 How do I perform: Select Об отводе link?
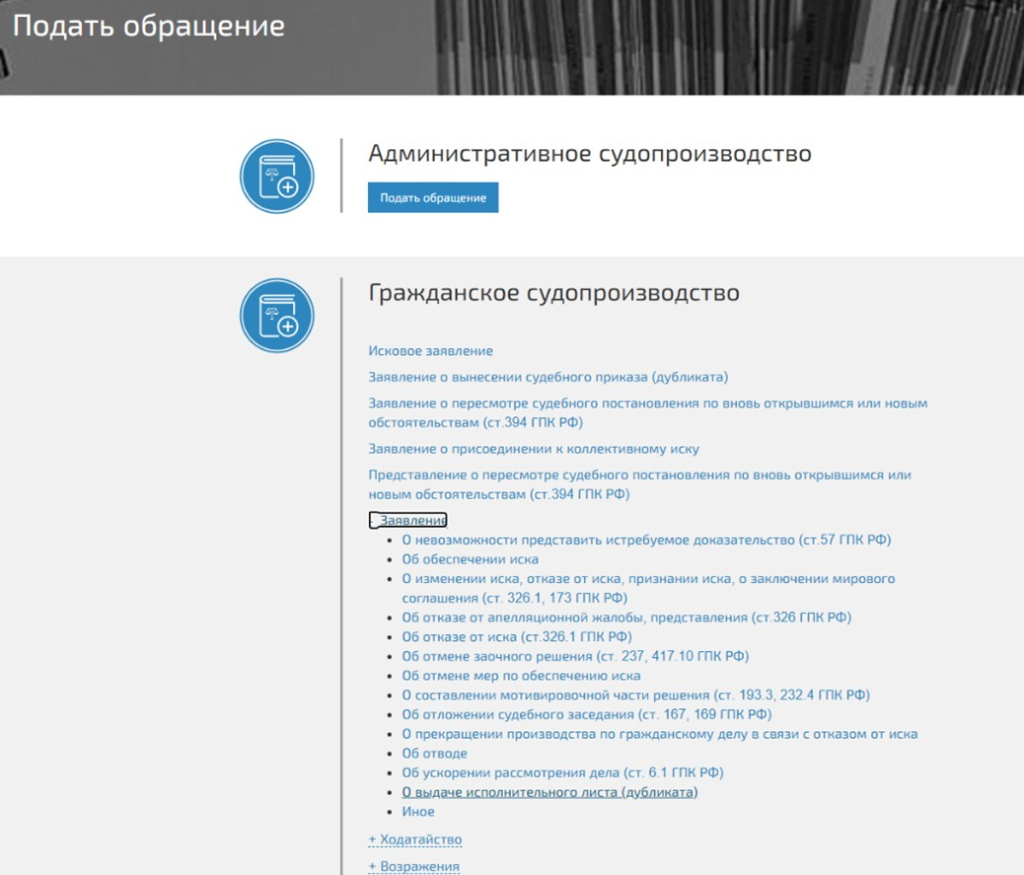pos(434,753)
